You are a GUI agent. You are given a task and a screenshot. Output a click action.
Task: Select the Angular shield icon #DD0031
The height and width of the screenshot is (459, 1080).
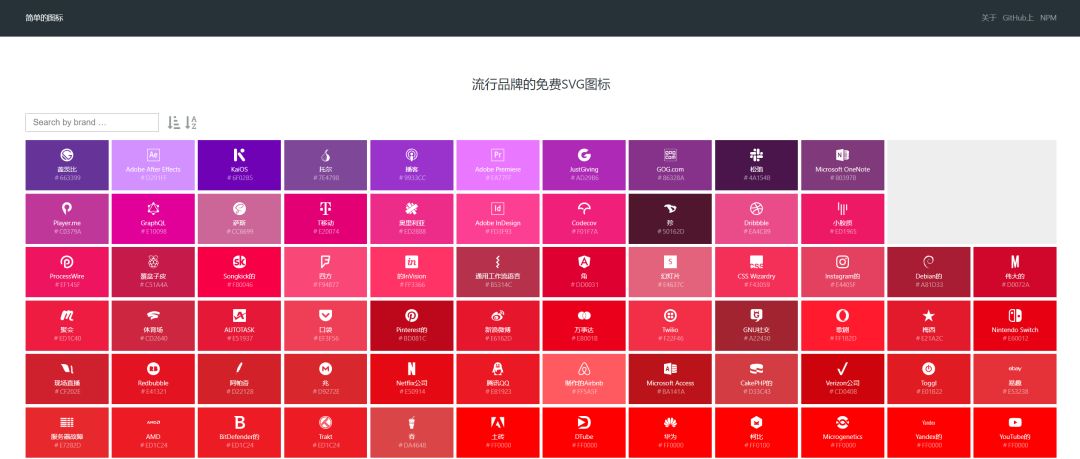(584, 272)
